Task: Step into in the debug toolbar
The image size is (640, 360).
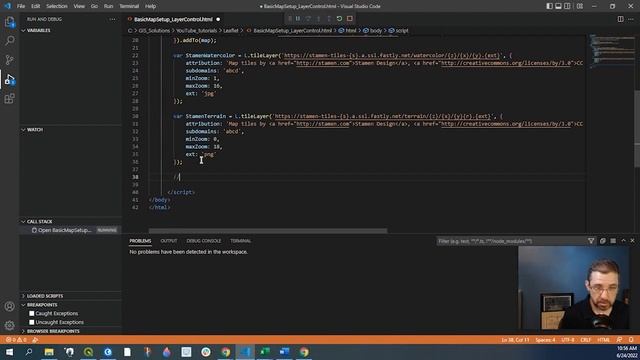Action: pyautogui.click(x=318, y=19)
